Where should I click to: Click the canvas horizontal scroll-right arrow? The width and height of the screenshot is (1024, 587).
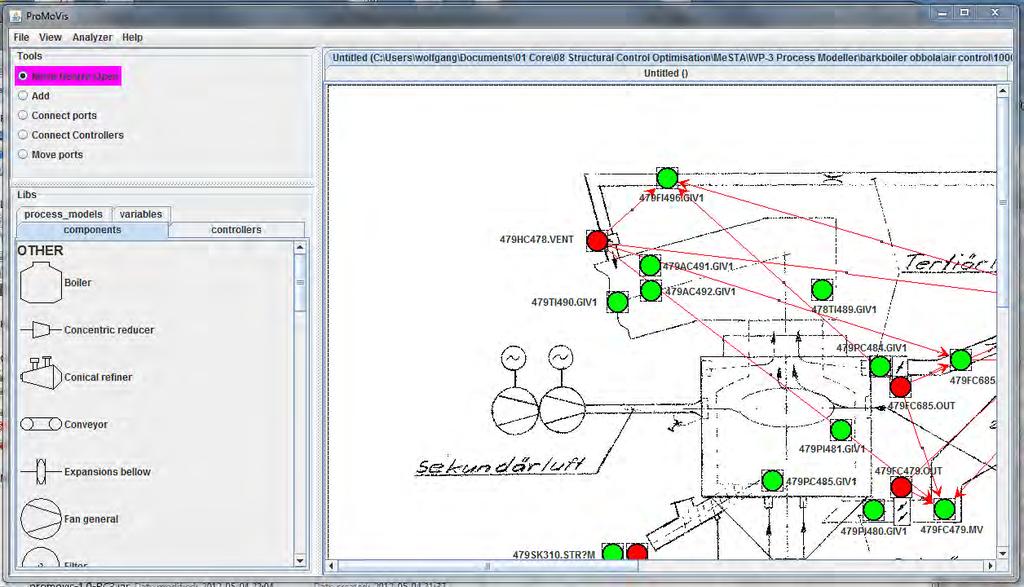click(991, 565)
